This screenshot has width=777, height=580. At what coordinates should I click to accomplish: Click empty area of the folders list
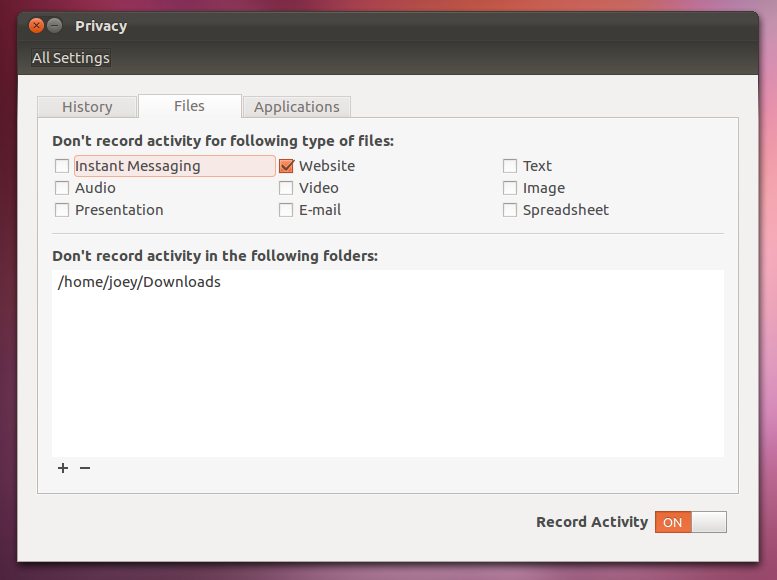click(388, 380)
